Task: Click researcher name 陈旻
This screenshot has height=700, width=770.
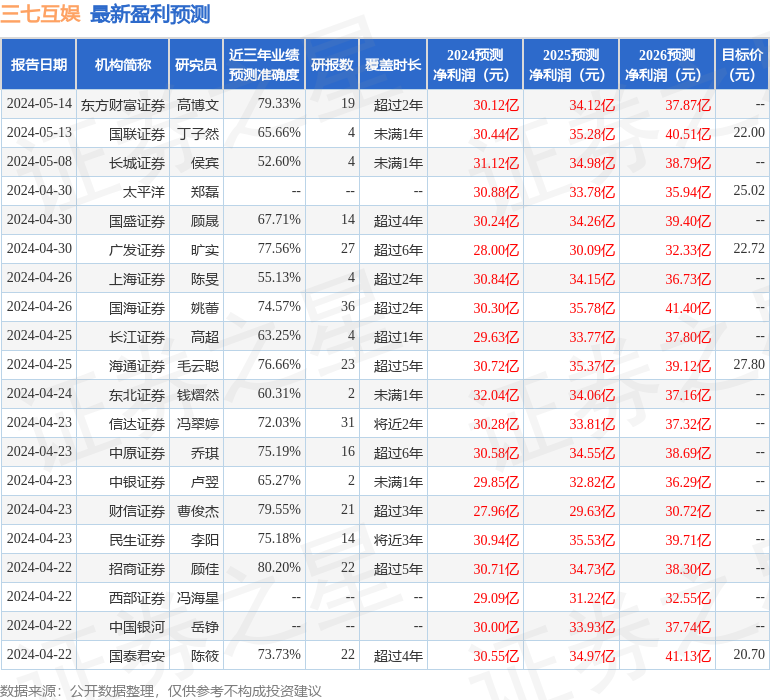Action: [205, 279]
